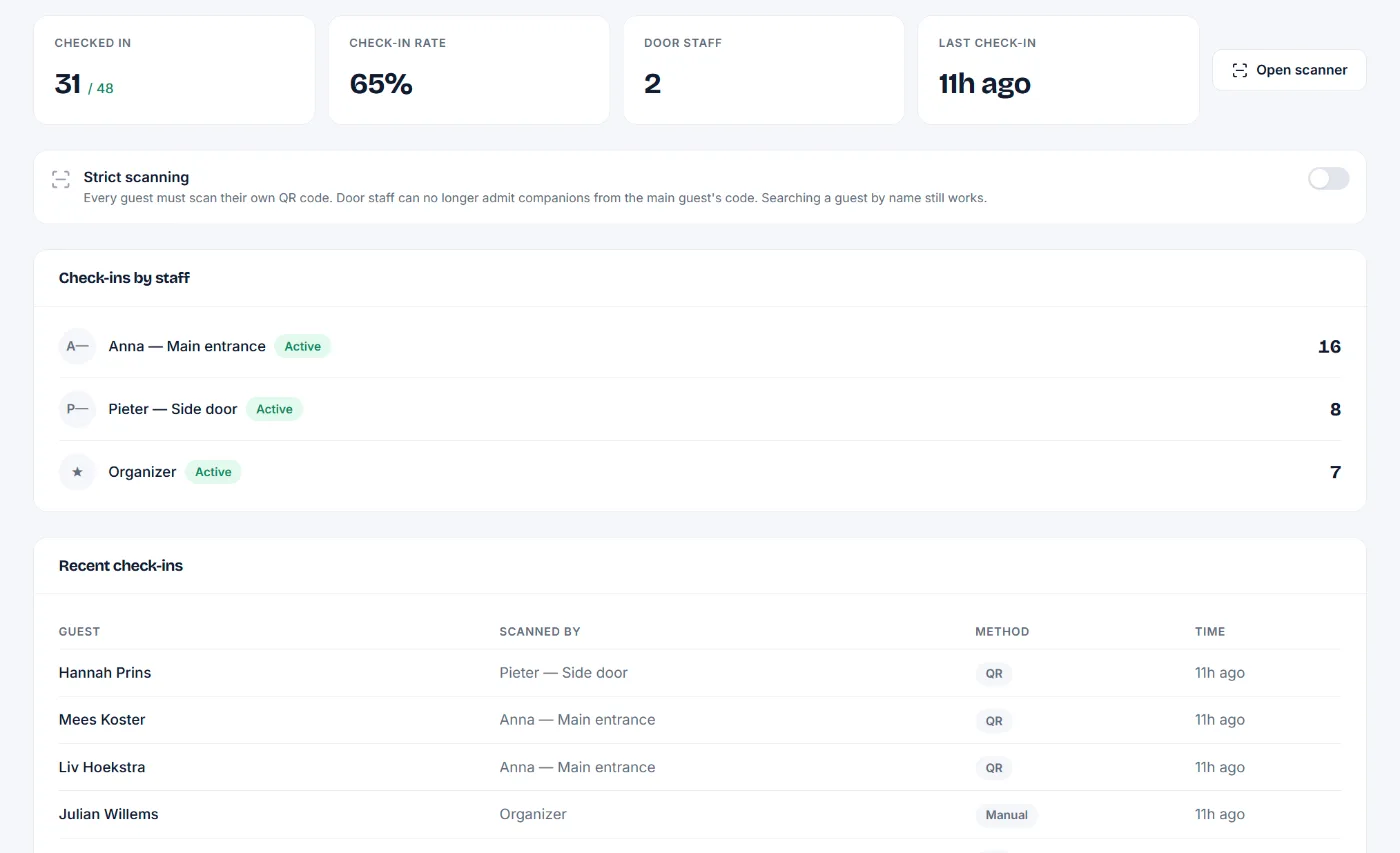
Task: Select the Checked In stat card
Action: point(174,70)
